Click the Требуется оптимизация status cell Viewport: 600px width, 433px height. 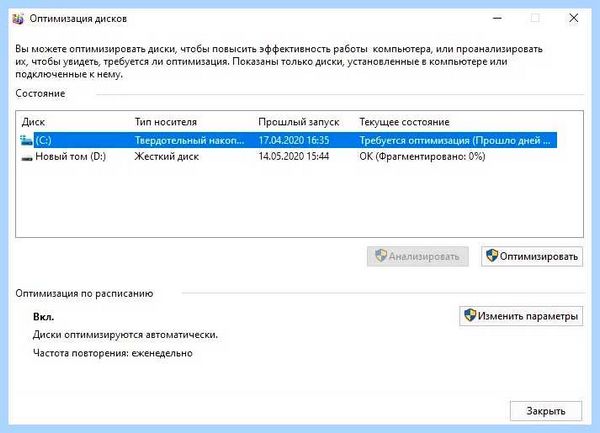click(x=455, y=140)
